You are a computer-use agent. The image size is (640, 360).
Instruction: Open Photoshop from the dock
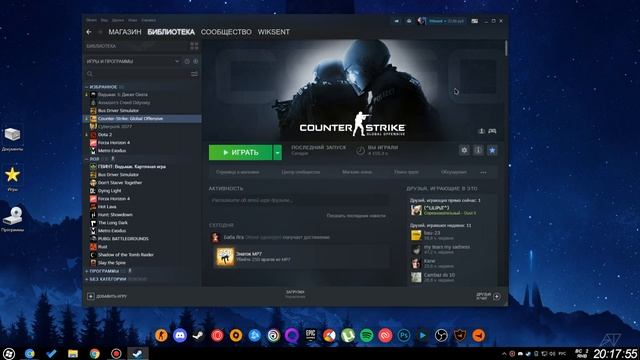(404, 336)
